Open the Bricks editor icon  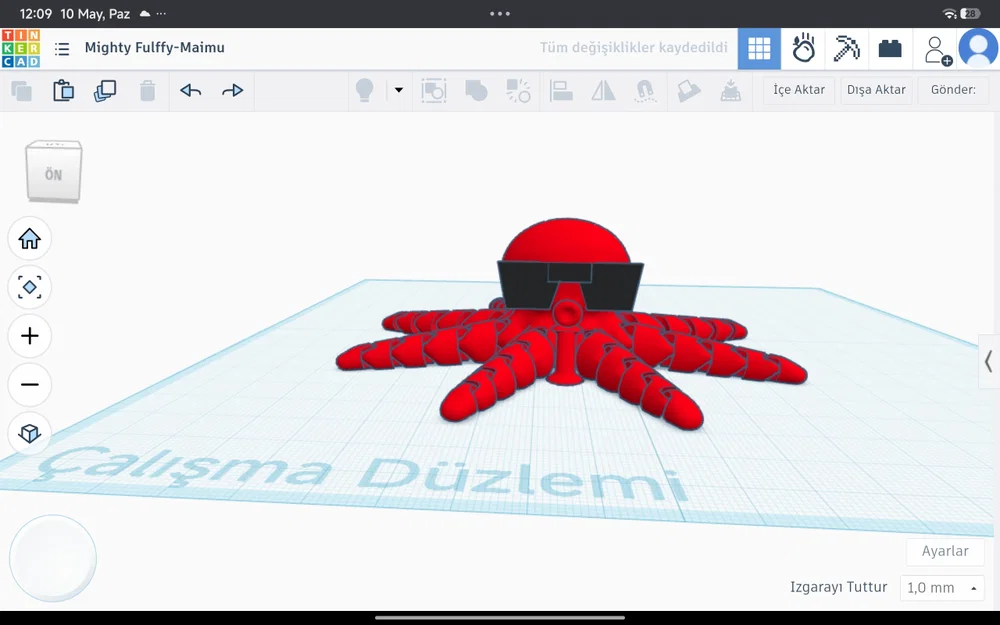pos(890,48)
